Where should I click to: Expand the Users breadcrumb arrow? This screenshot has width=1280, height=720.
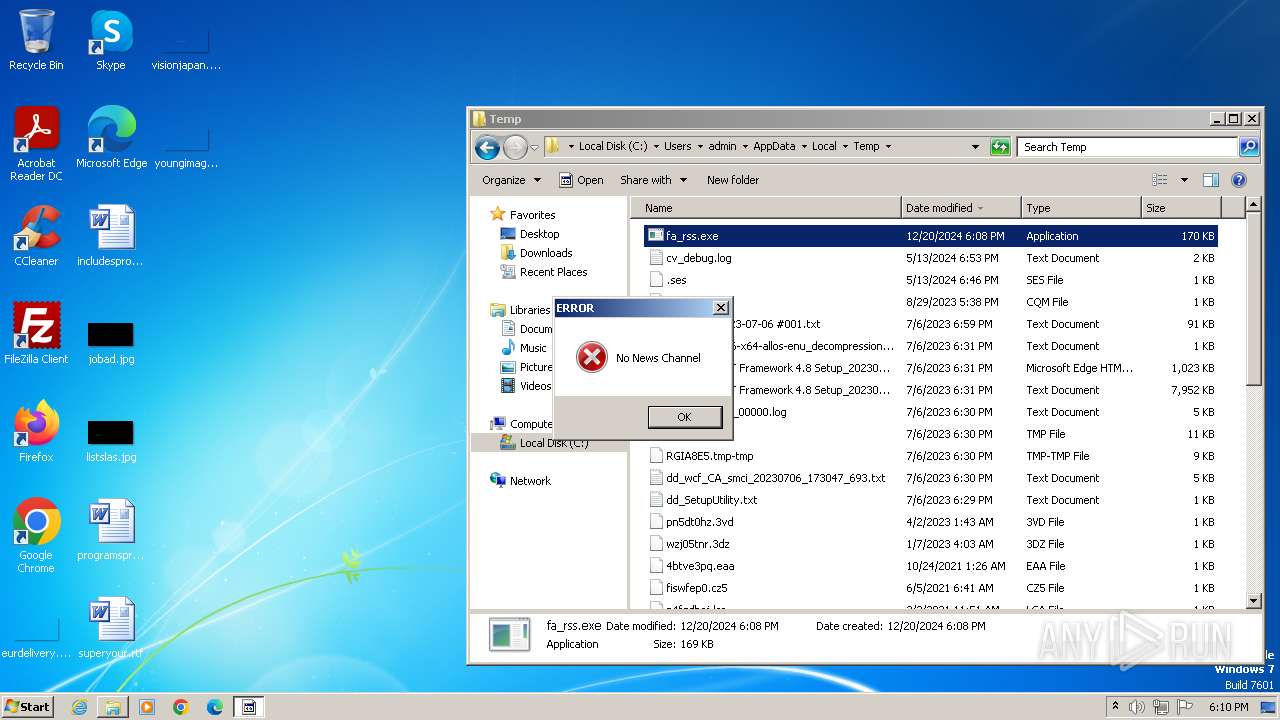click(700, 147)
